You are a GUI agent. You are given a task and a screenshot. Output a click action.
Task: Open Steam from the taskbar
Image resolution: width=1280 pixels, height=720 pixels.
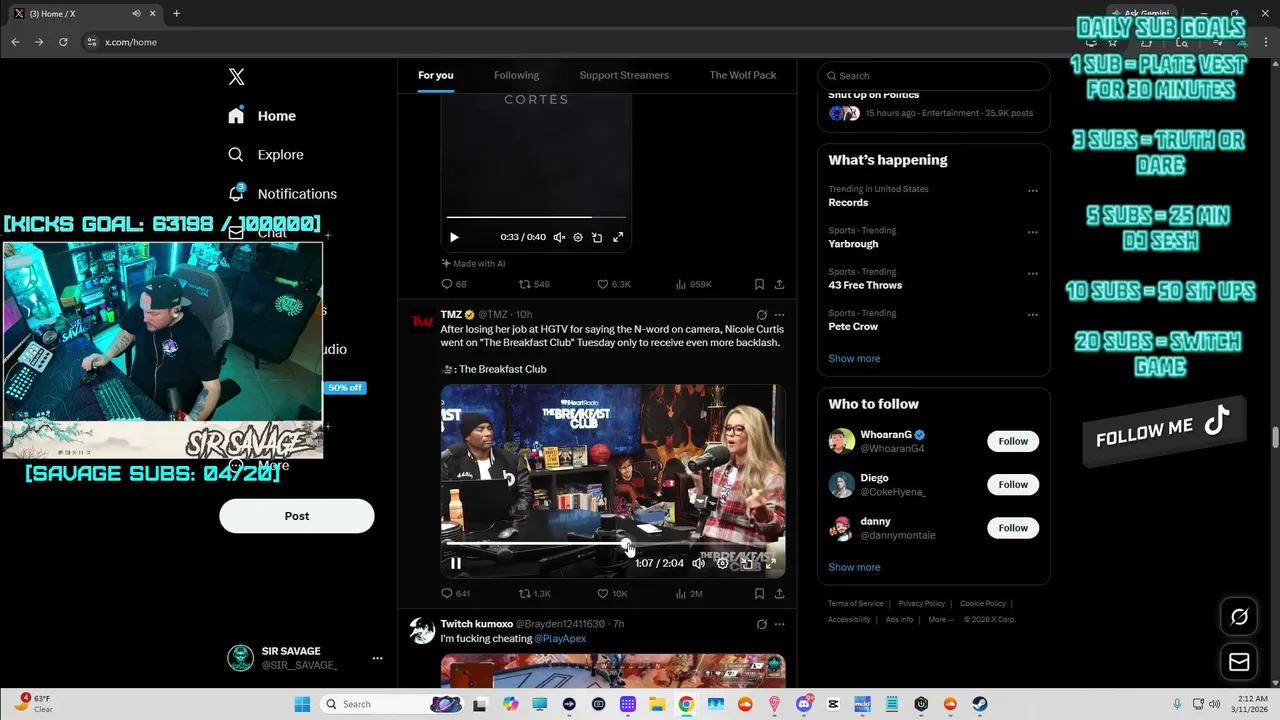[x=979, y=704]
